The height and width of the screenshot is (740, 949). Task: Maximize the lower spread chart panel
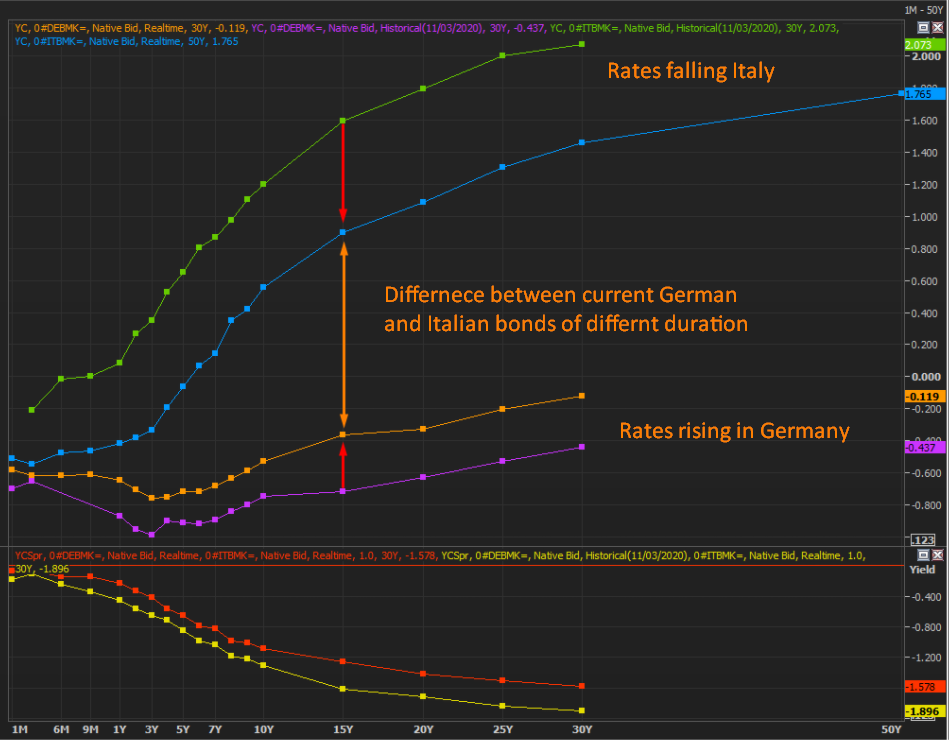click(x=924, y=554)
